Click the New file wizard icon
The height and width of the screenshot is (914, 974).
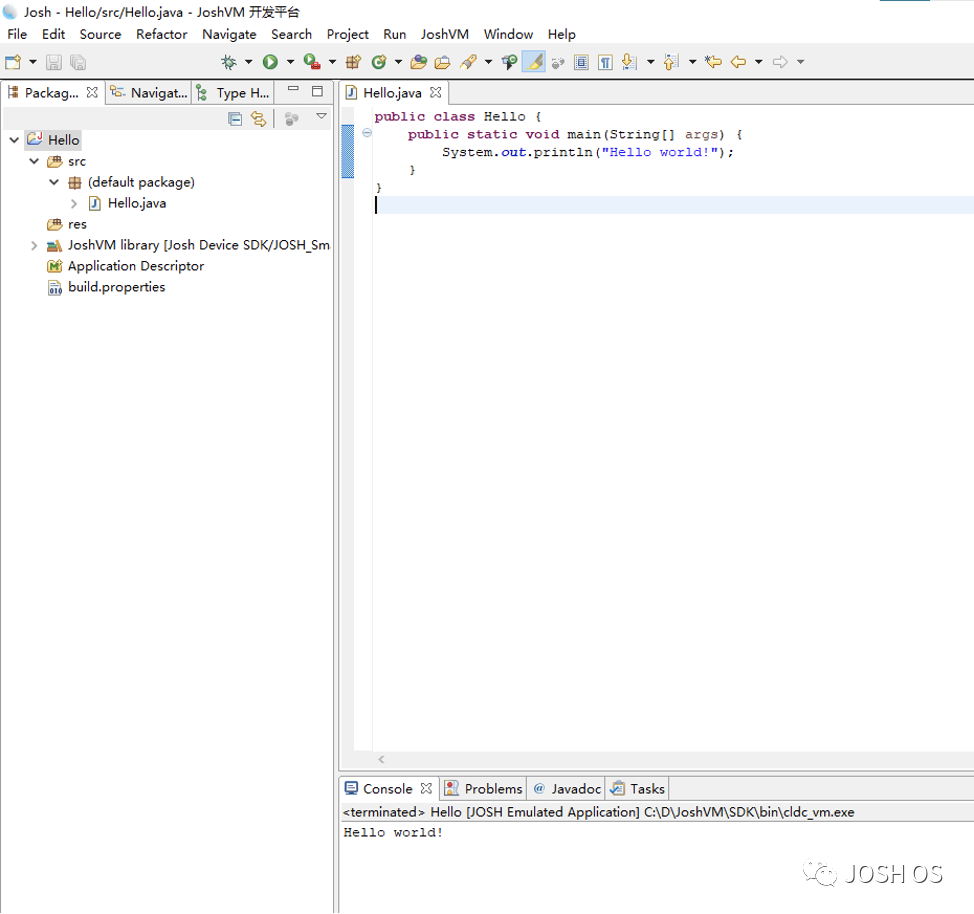(x=13, y=62)
